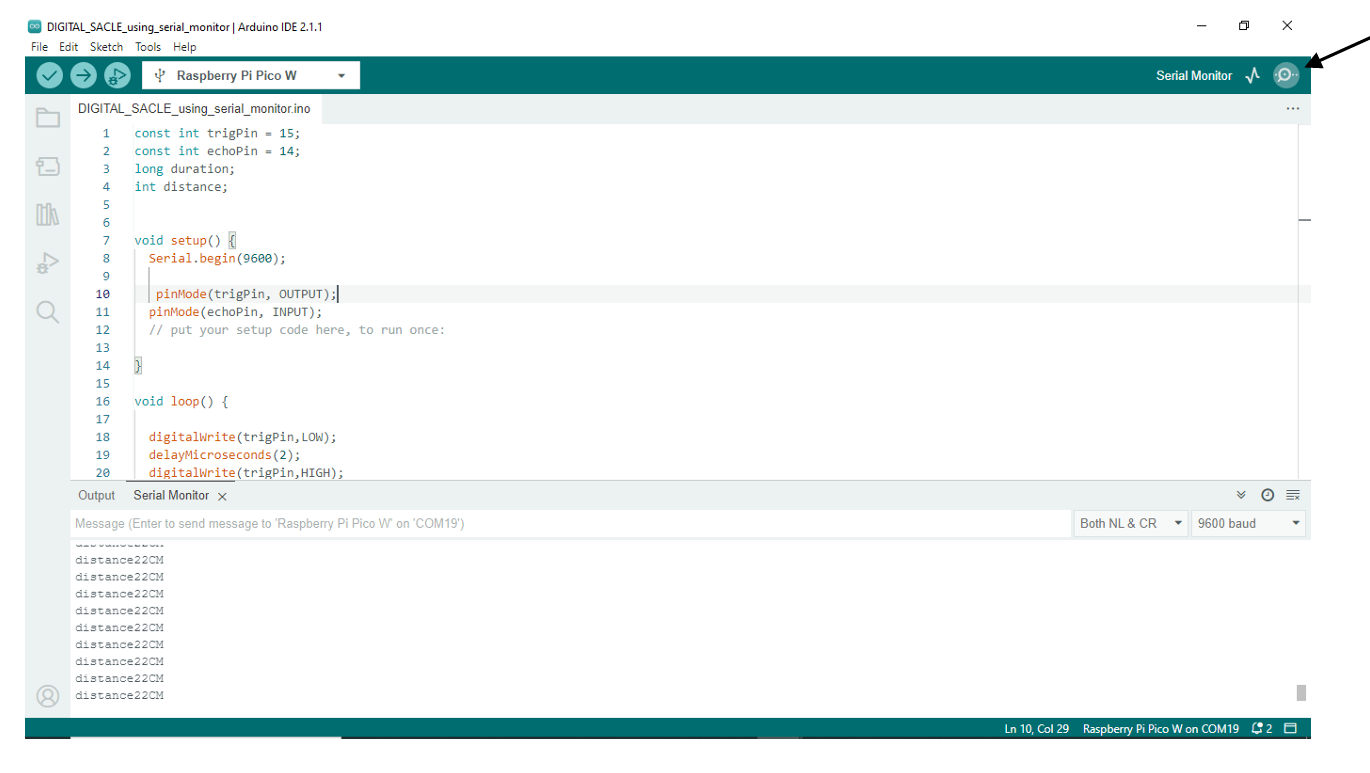The height and width of the screenshot is (773, 1370).
Task: Click Raspberry Pi Pico W on COM19 status
Action: pos(1161,729)
